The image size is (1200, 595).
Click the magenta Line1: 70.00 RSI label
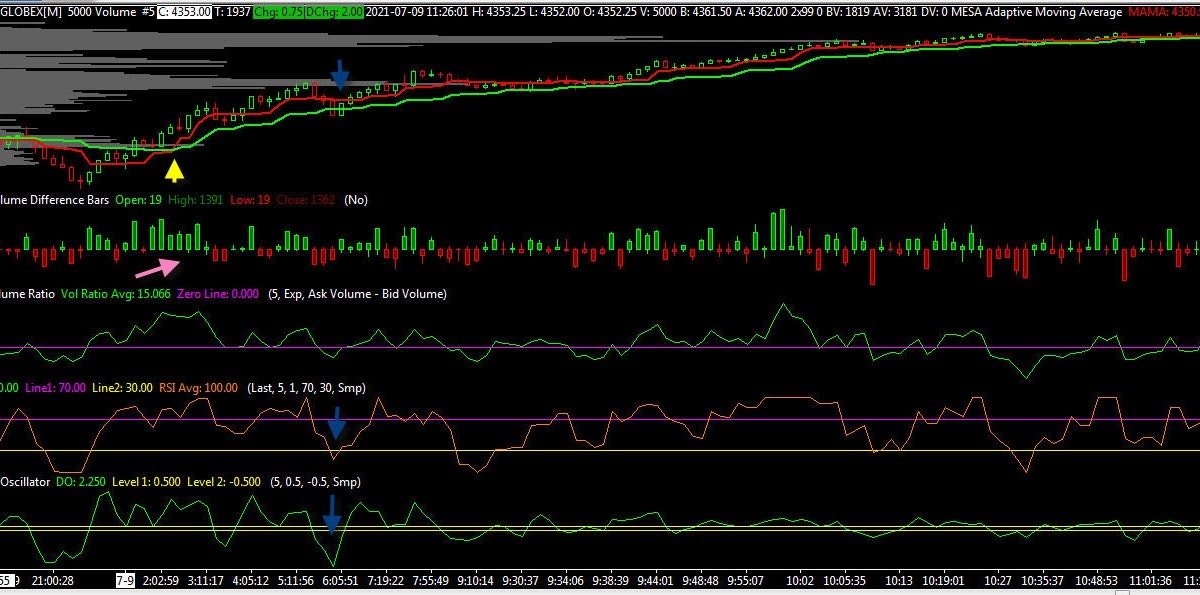click(55, 387)
